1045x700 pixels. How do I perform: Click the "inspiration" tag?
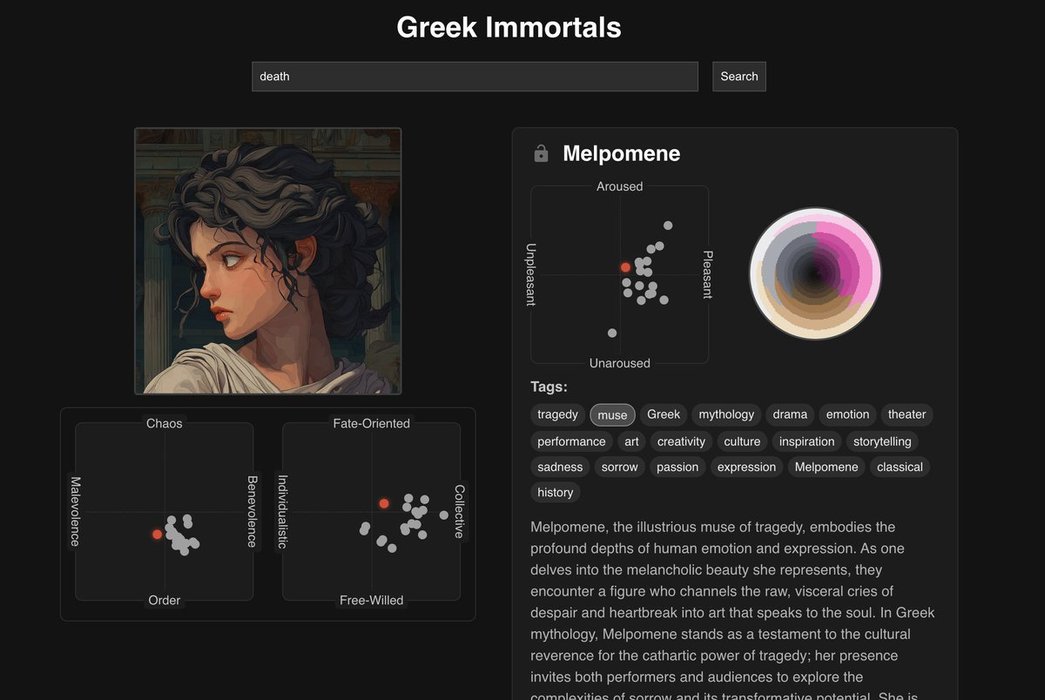click(807, 441)
